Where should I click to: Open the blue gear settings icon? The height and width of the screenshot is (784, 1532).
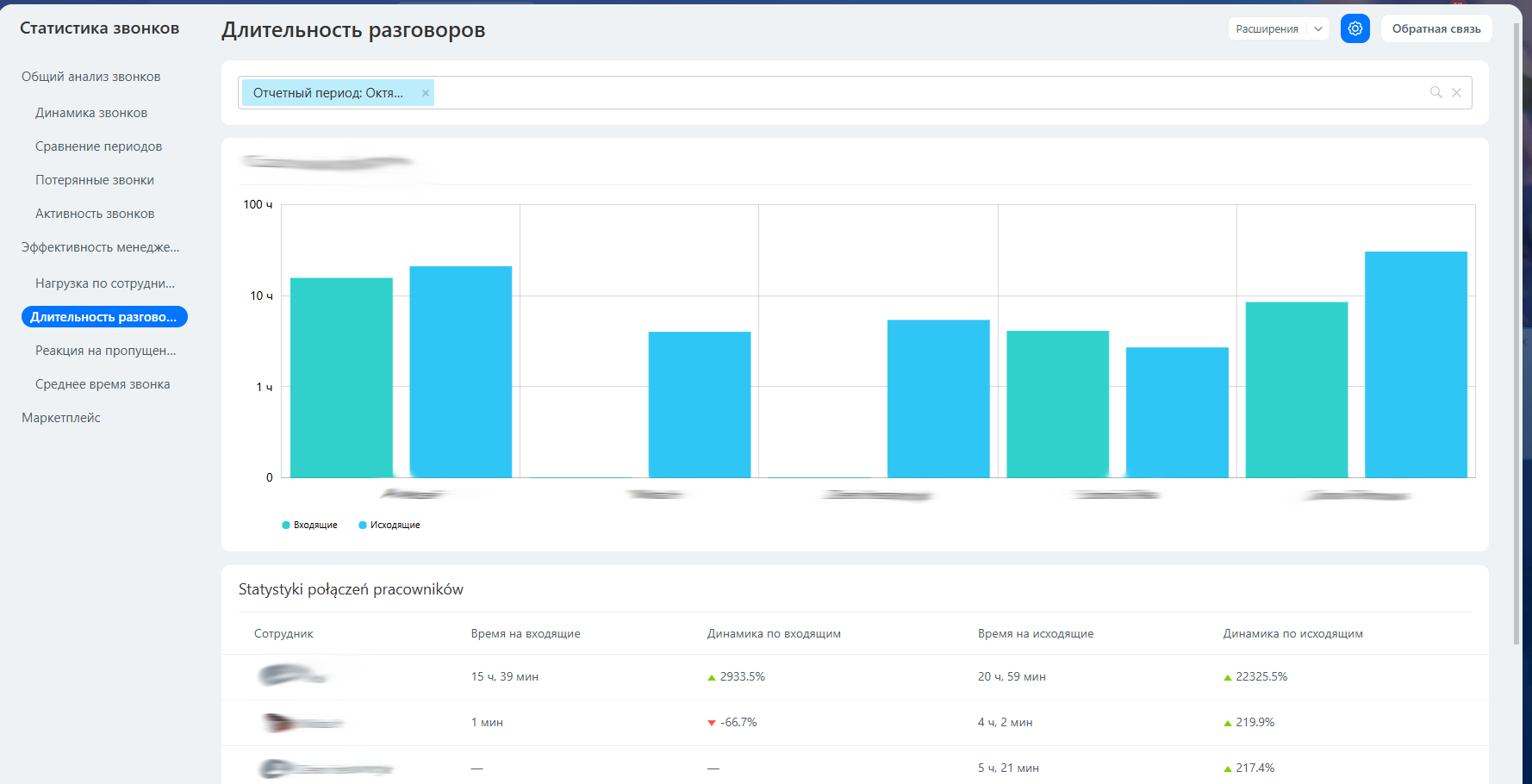[x=1355, y=28]
